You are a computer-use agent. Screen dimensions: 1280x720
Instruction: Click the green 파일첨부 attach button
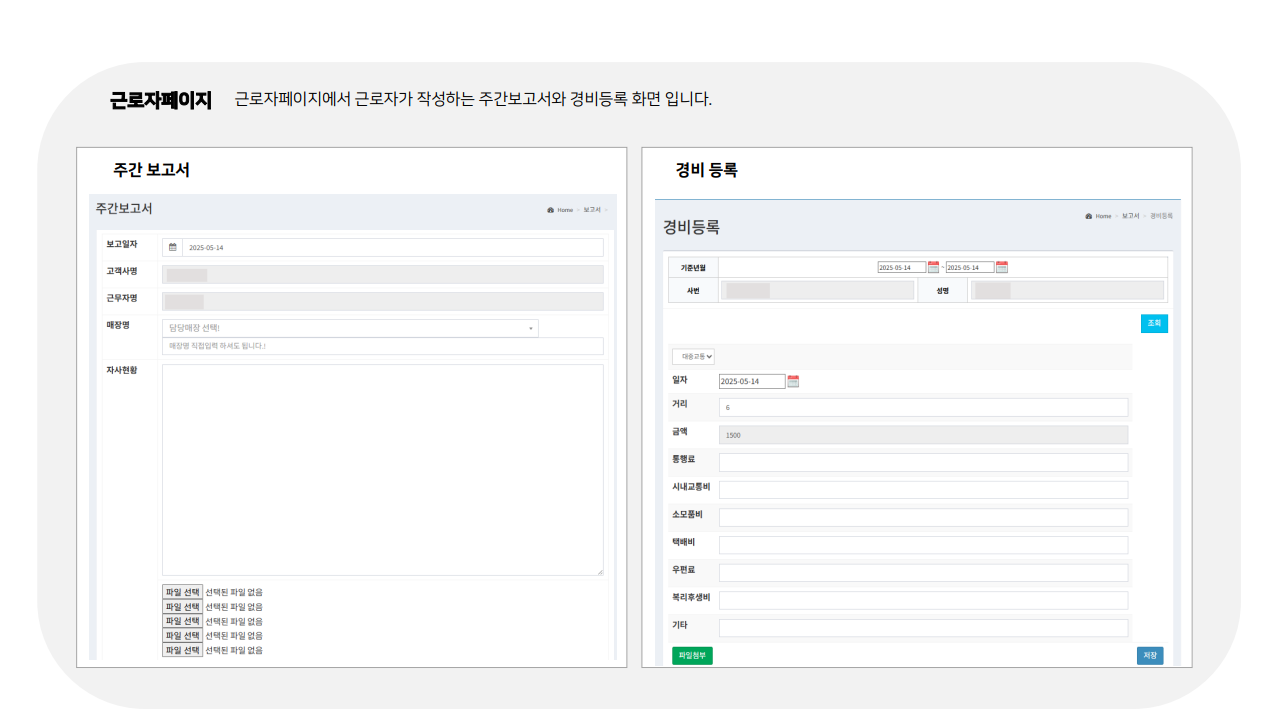692,655
